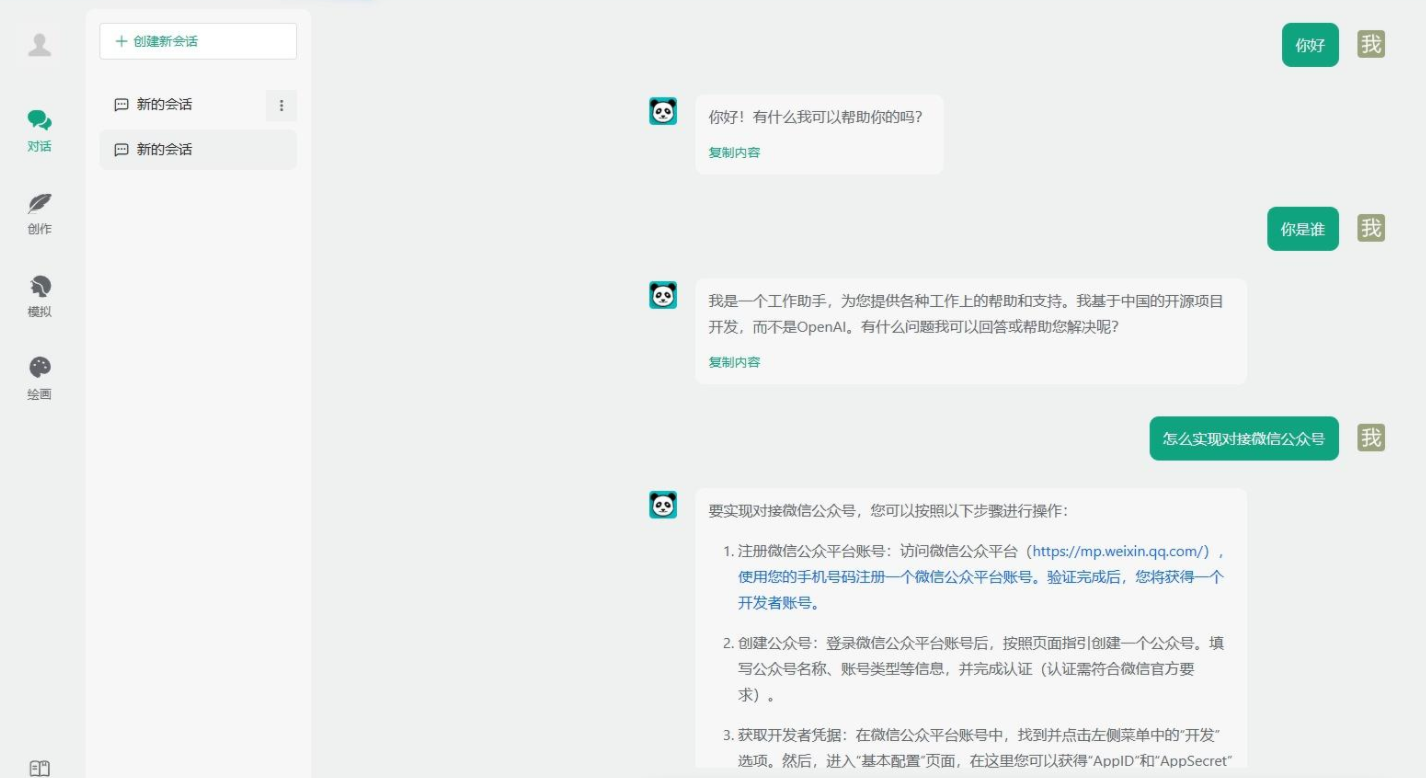The image size is (1426, 778).
Task: Click the book icon at sidebar bottom
Action: coord(40,768)
